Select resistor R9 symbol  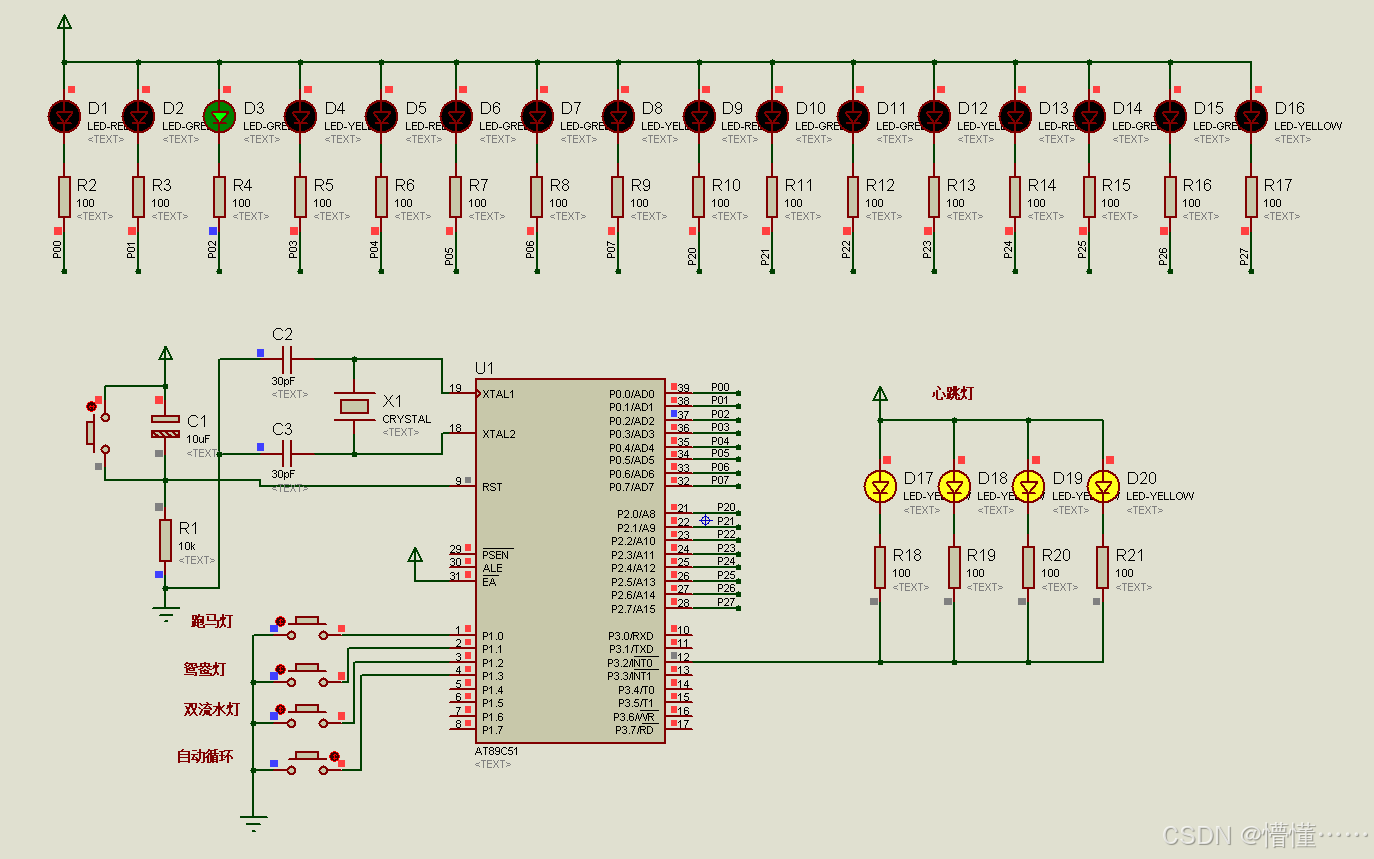coord(618,197)
